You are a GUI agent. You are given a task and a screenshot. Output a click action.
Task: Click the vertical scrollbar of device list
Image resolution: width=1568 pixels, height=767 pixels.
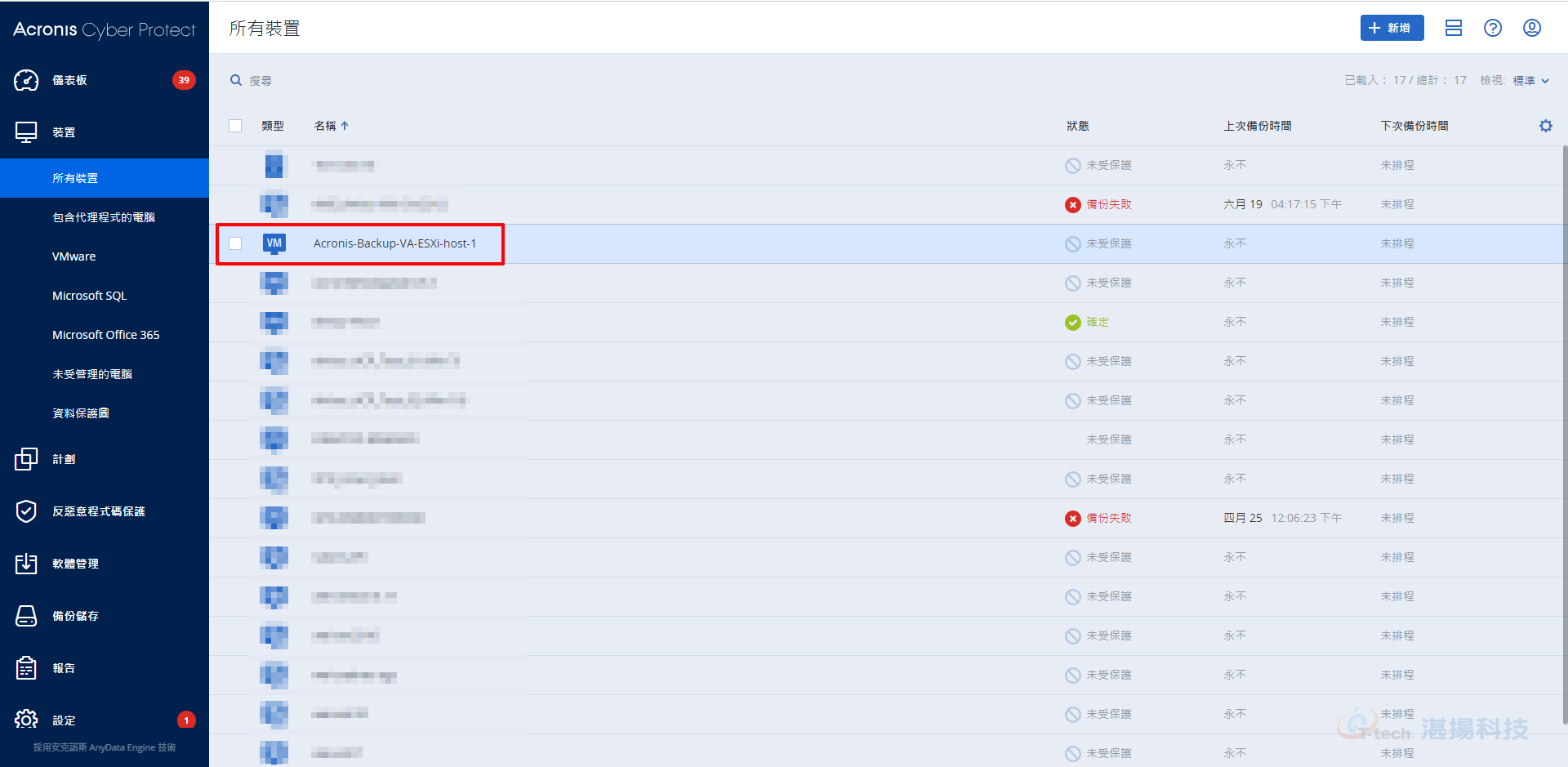tap(1564, 433)
